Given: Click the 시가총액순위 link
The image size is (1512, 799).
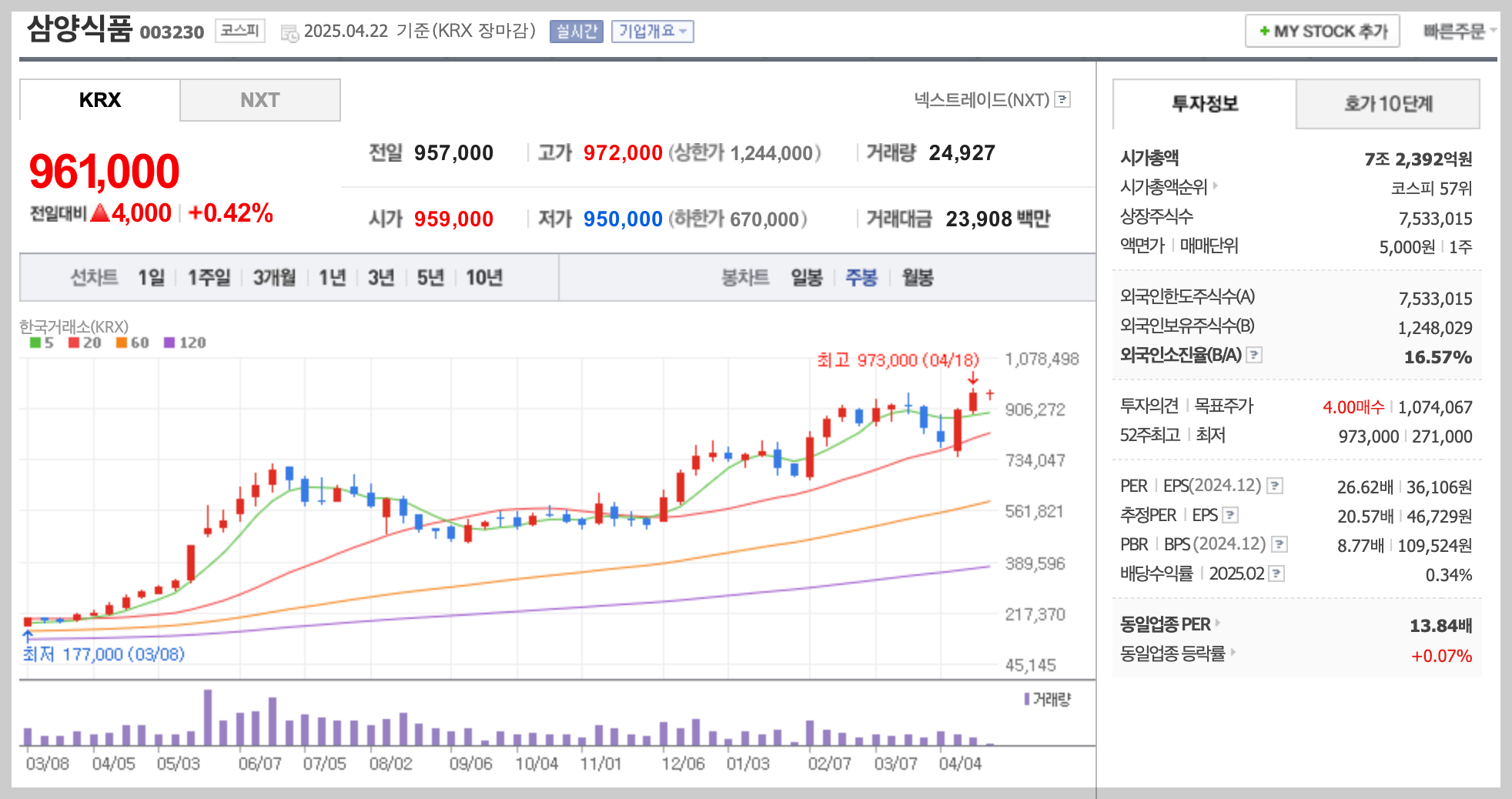Looking at the screenshot, I should pos(1163,187).
